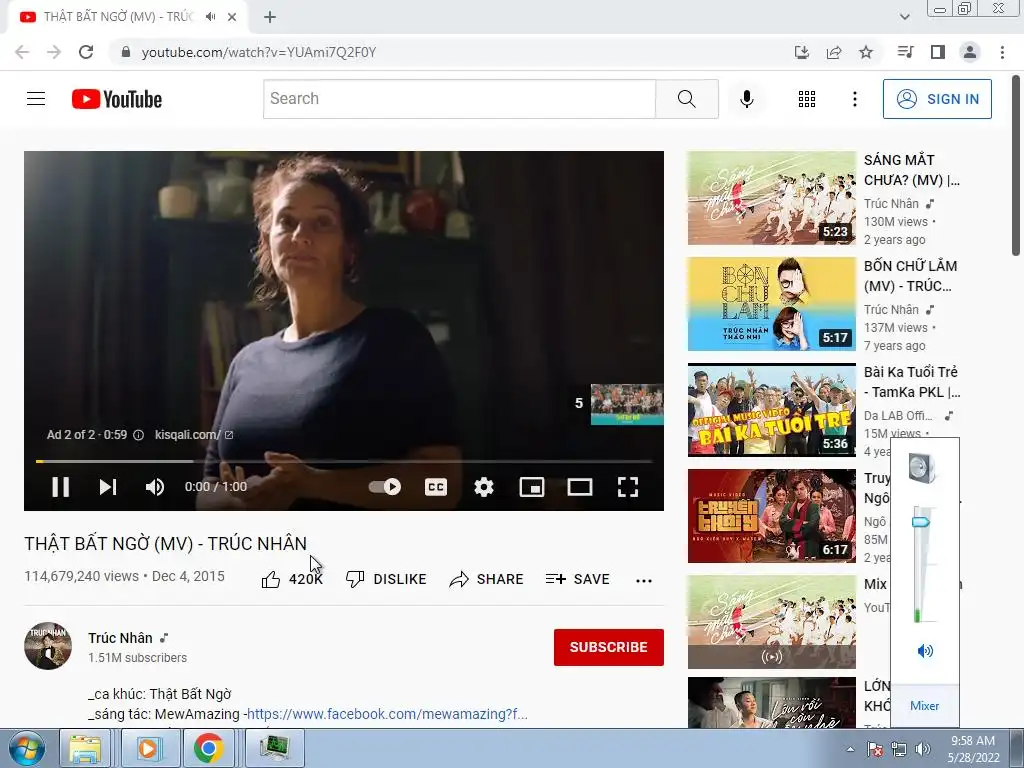Image resolution: width=1024 pixels, height=768 pixels.
Task: Bookmark this page with the star icon
Action: click(x=866, y=52)
